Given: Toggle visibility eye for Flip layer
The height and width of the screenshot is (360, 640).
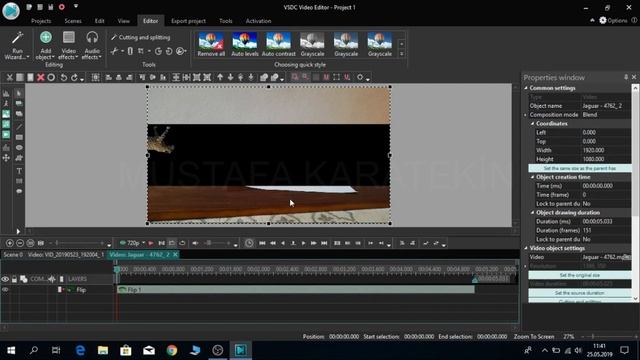Looking at the screenshot, I should (5, 290).
